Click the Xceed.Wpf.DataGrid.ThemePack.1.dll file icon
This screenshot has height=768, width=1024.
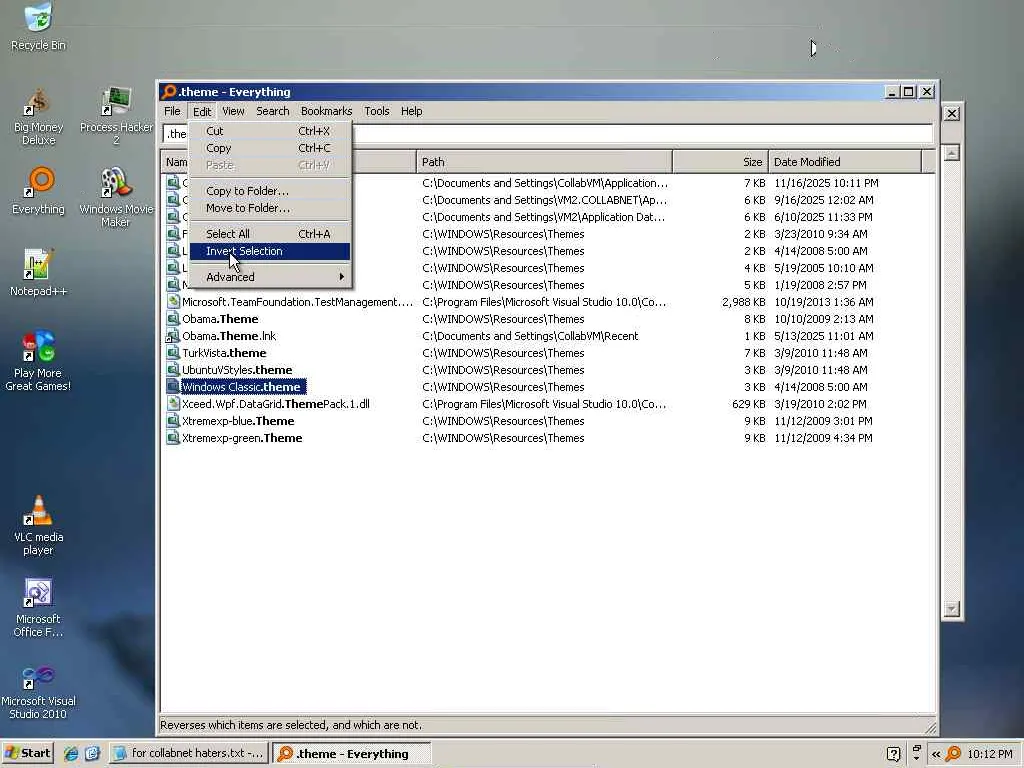(x=173, y=404)
